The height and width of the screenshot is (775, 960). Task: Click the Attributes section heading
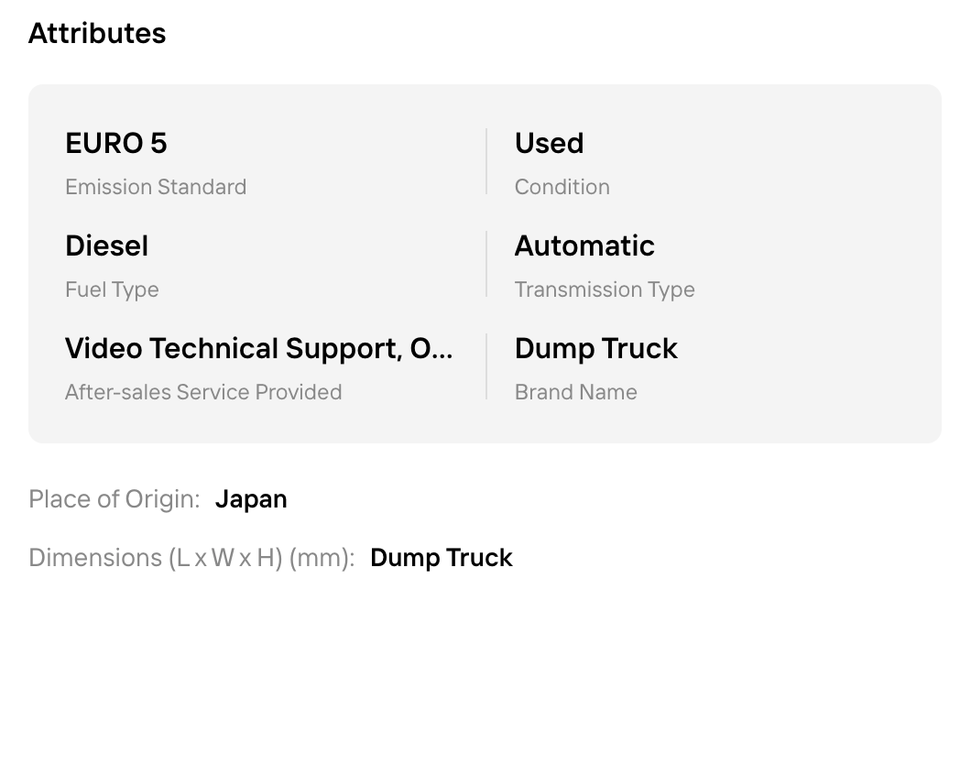pos(97,33)
